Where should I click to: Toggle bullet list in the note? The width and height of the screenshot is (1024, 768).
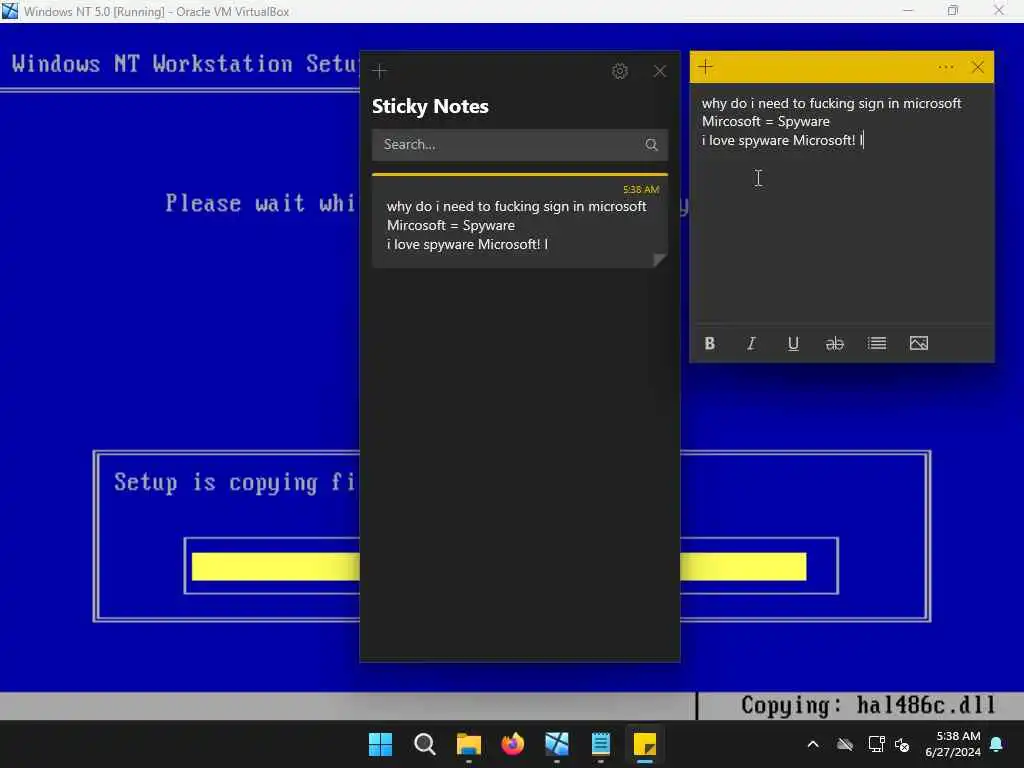point(876,344)
